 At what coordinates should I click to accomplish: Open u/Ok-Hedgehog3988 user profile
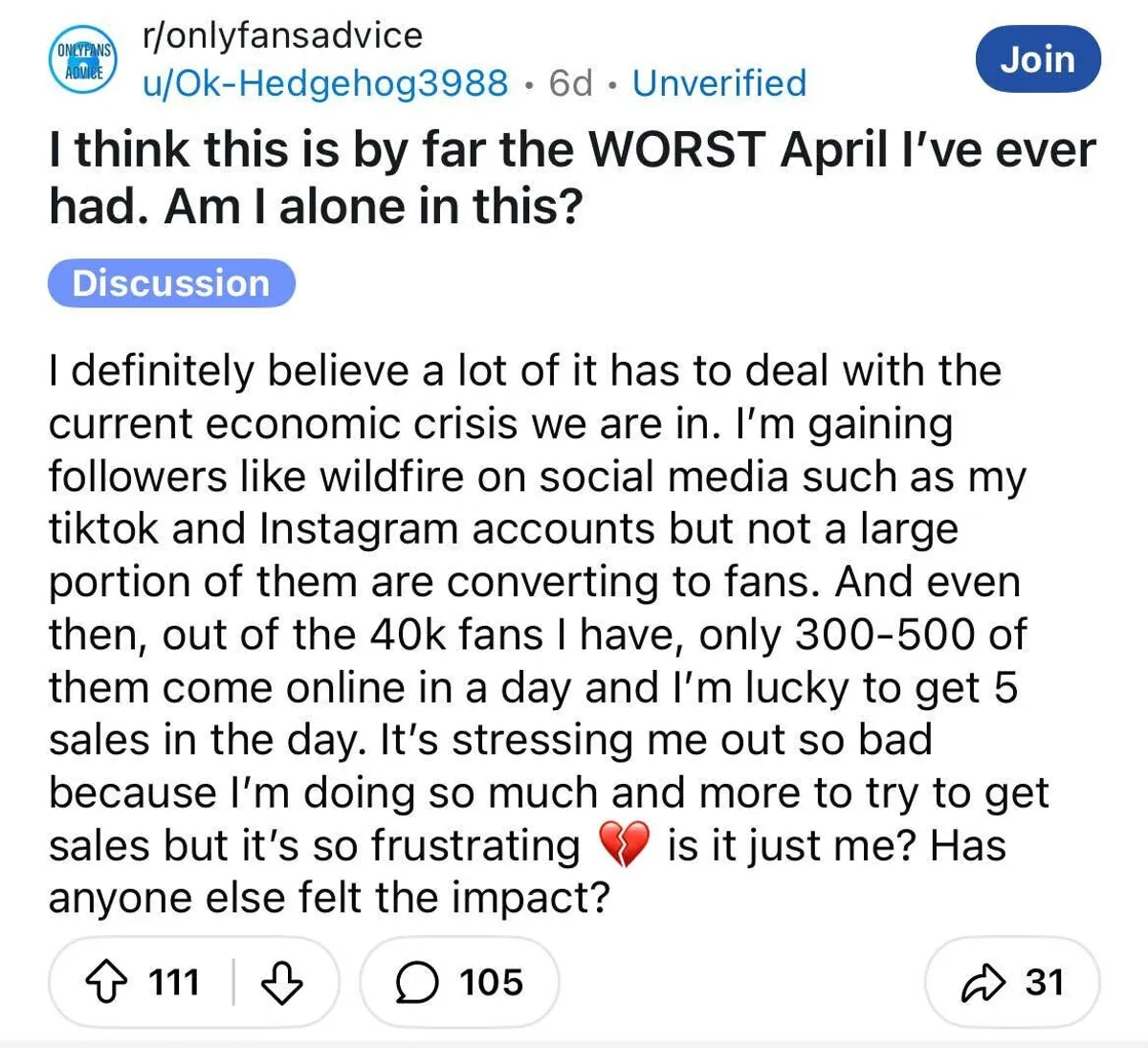(x=325, y=83)
